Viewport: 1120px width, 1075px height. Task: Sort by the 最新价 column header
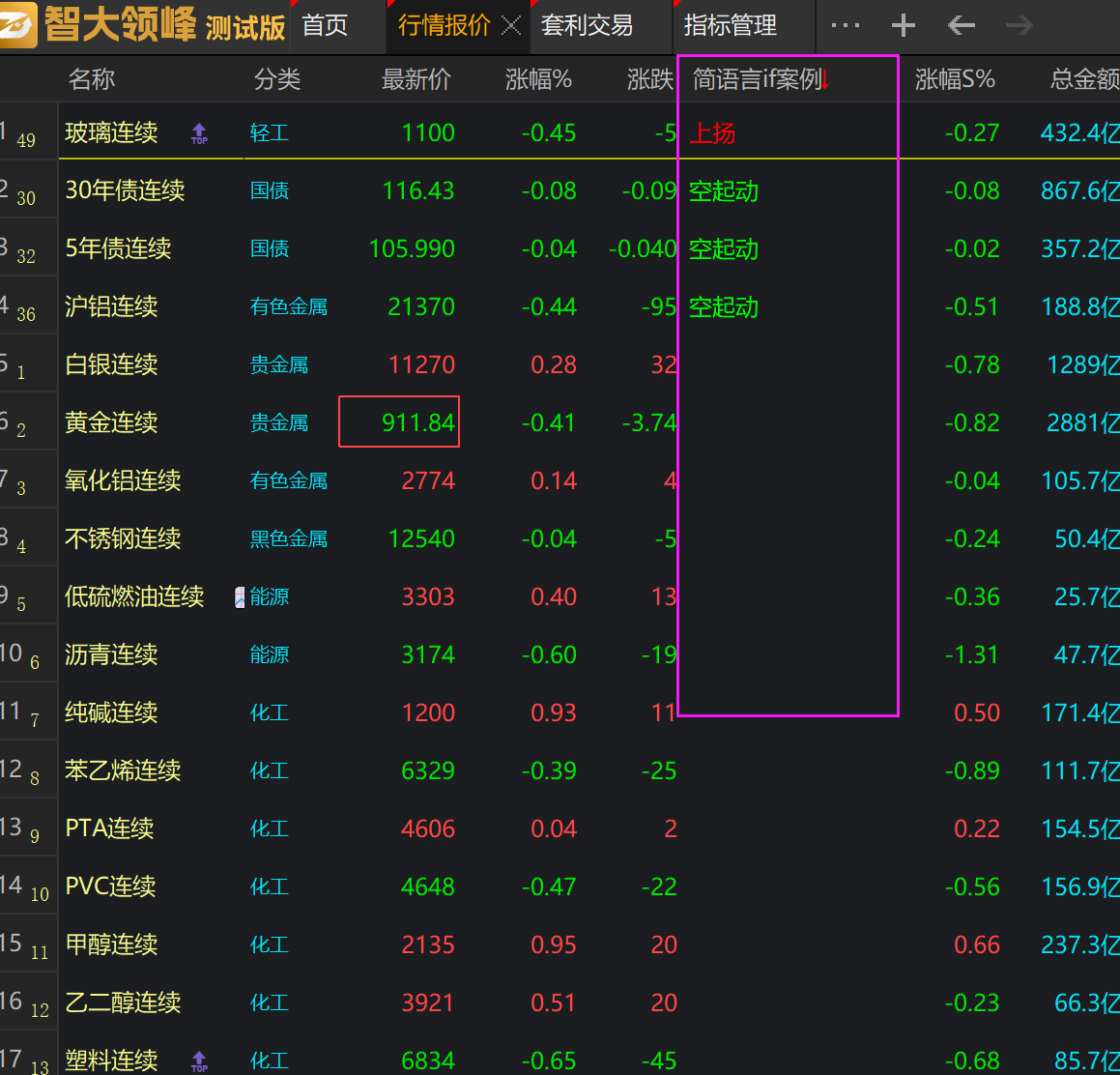pos(416,79)
